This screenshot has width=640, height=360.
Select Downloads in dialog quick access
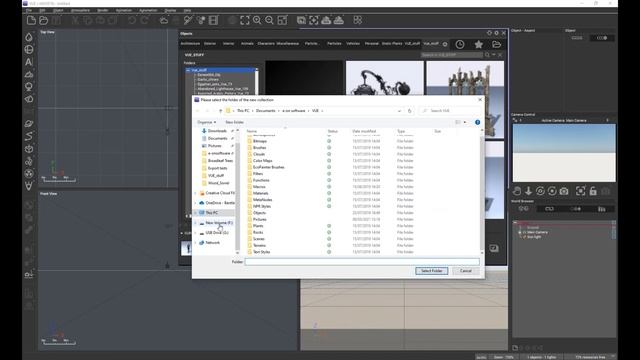(x=217, y=131)
